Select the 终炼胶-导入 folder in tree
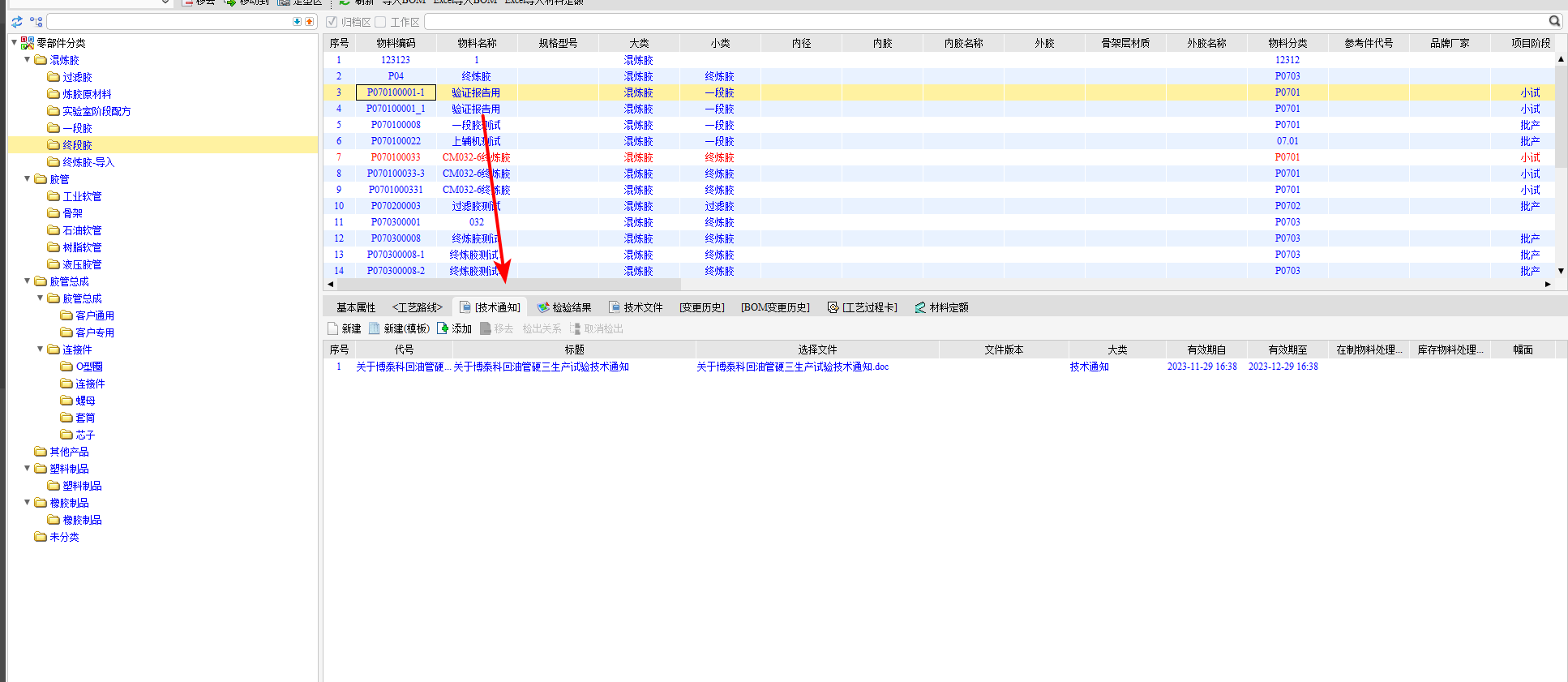Viewport: 1568px width, 682px height. coord(88,162)
